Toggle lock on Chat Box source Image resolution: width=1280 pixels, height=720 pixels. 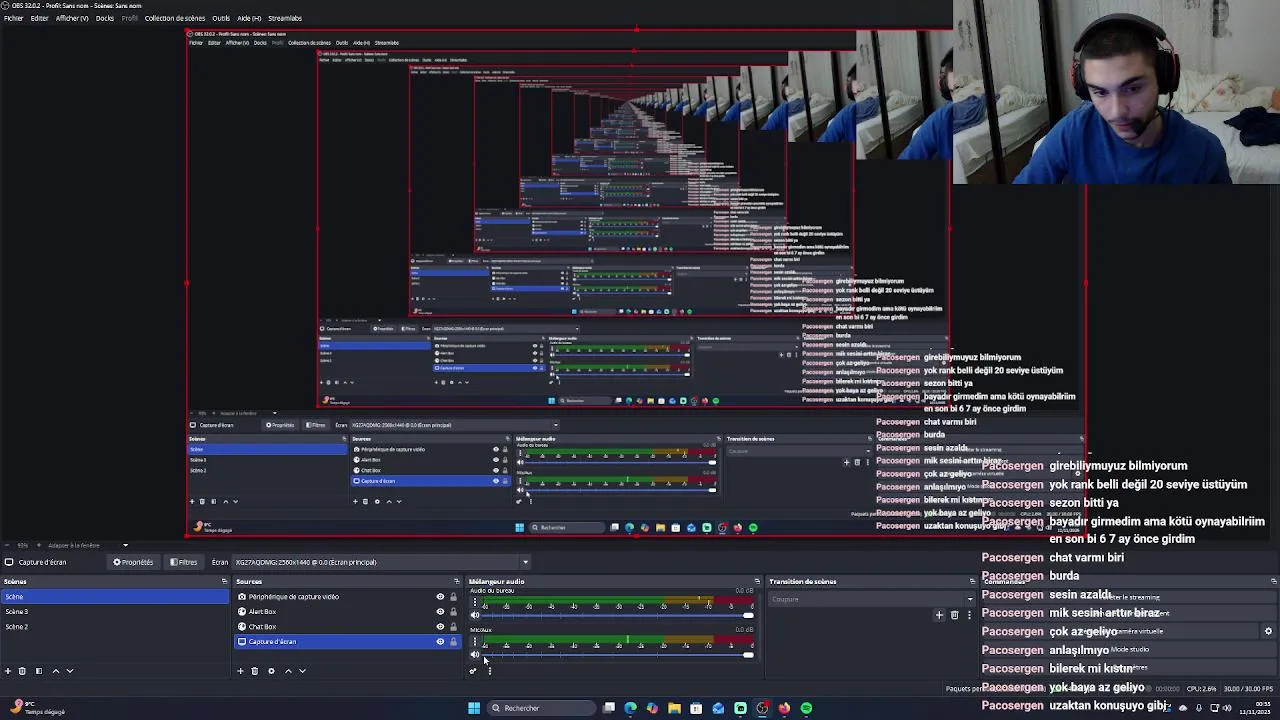coord(453,627)
